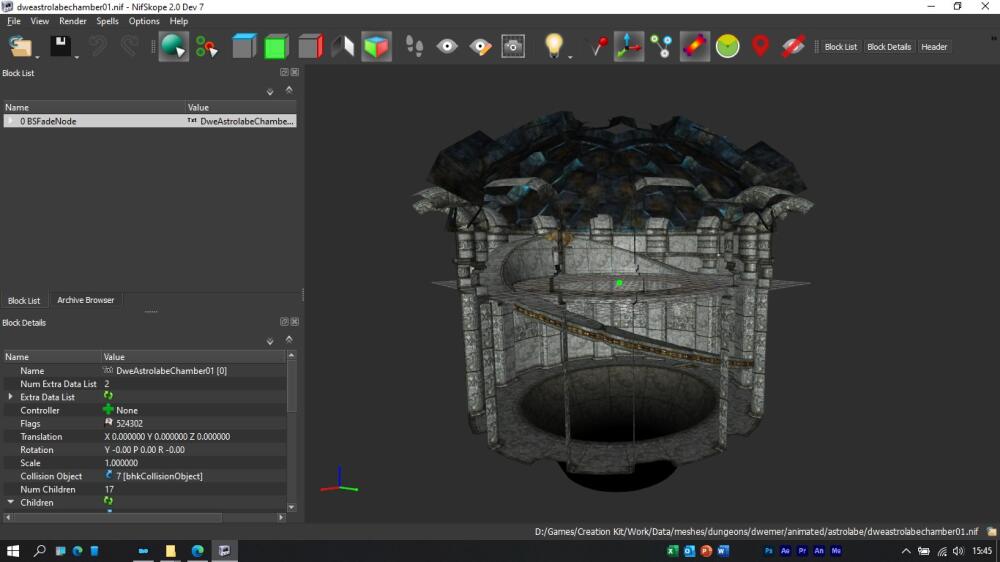Toggle the green circle collision icon
Image resolution: width=1000 pixels, height=562 pixels.
[728, 47]
